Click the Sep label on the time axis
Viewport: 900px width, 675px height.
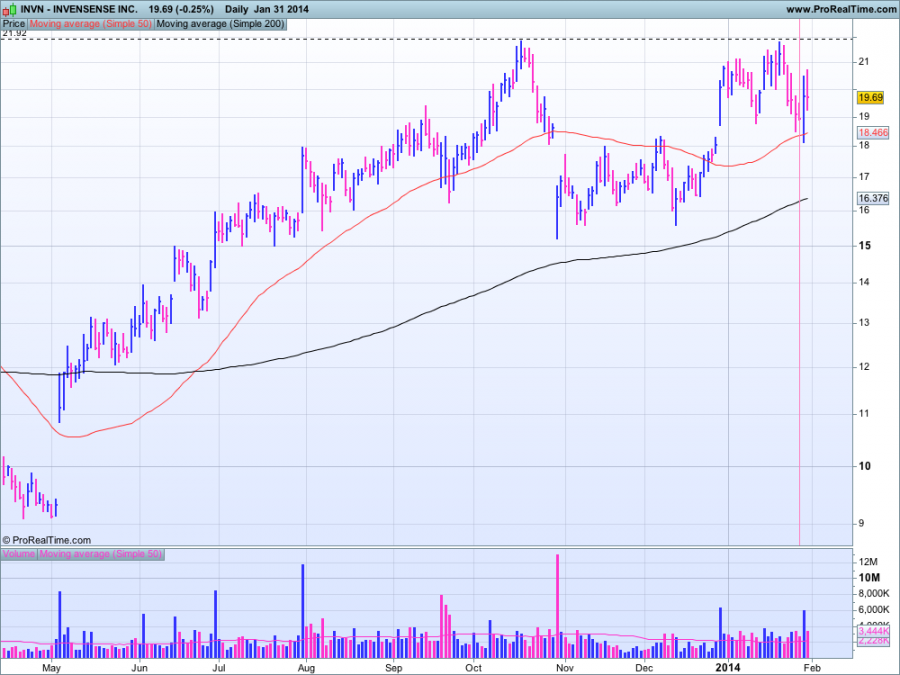[x=394, y=668]
